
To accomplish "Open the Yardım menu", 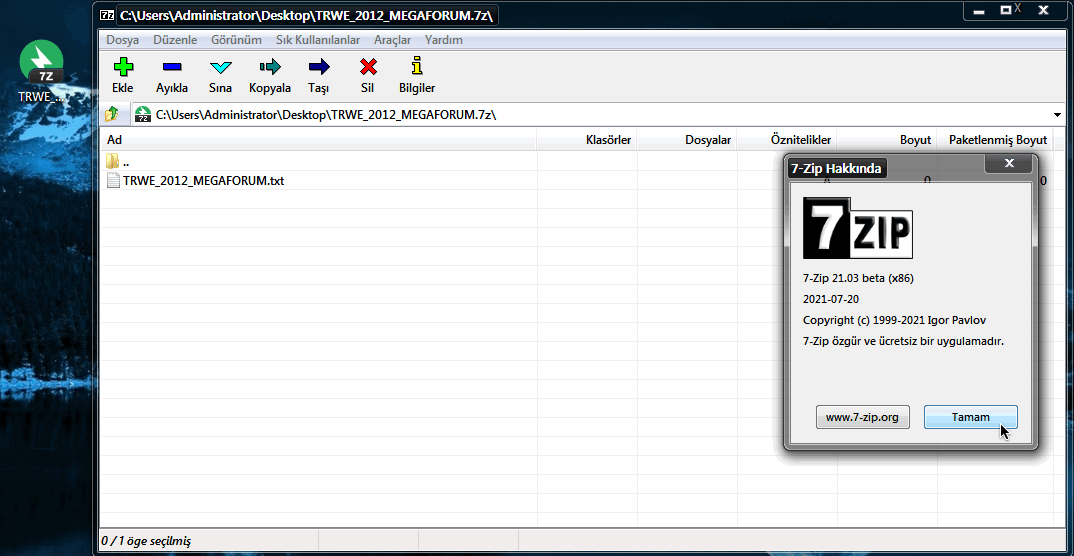I will coord(444,40).
